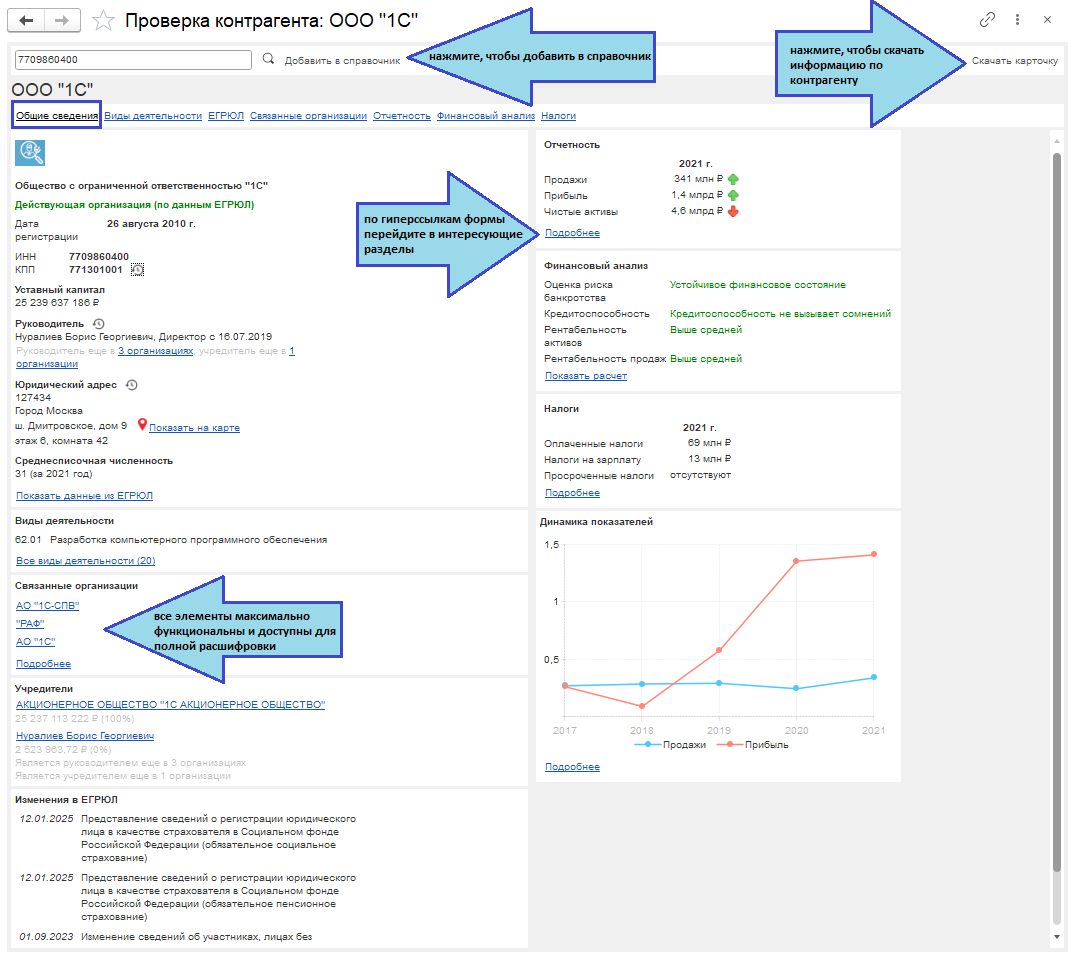Copy link to this form via chain icon
This screenshot has width=1070, height=957.
[x=987, y=20]
